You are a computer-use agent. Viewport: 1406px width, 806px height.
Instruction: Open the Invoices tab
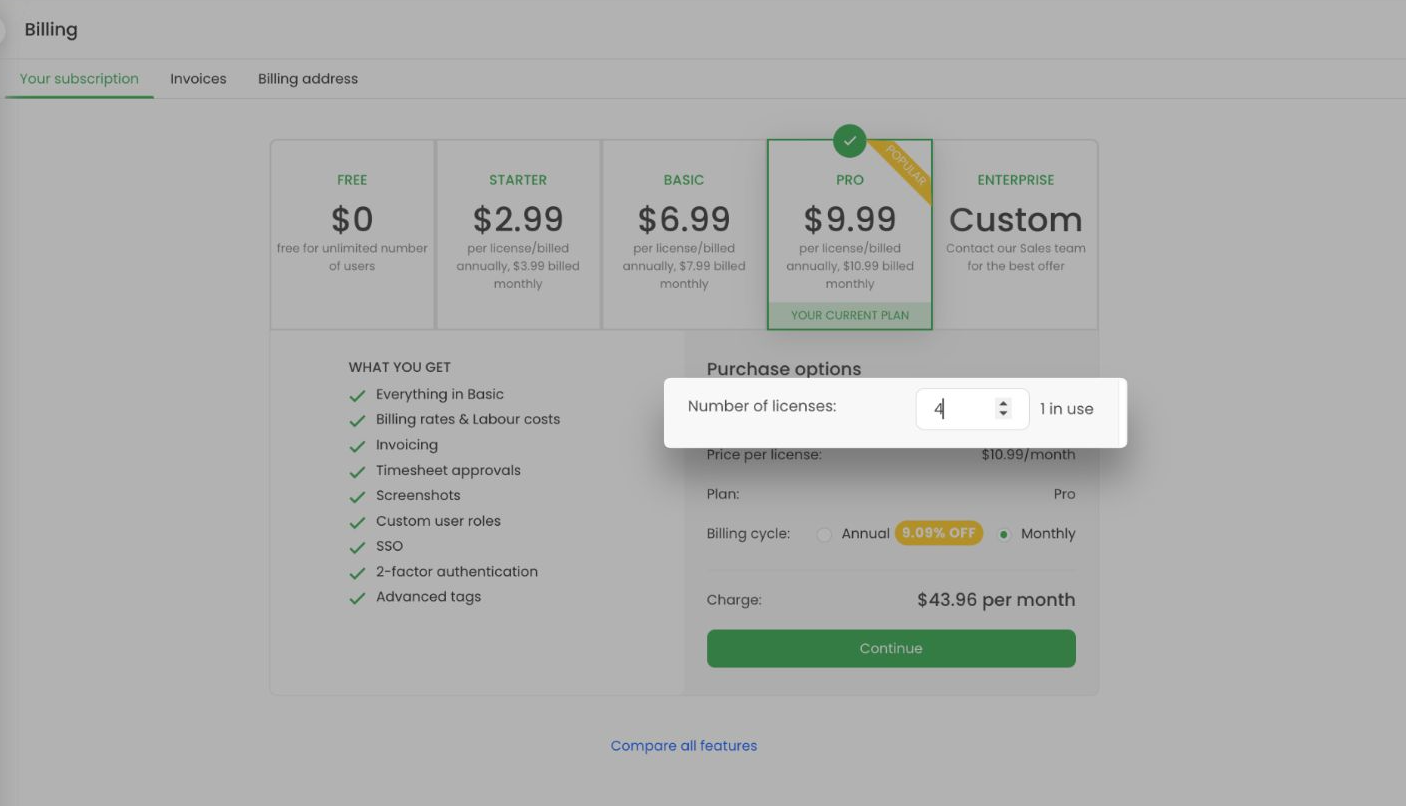click(x=198, y=79)
